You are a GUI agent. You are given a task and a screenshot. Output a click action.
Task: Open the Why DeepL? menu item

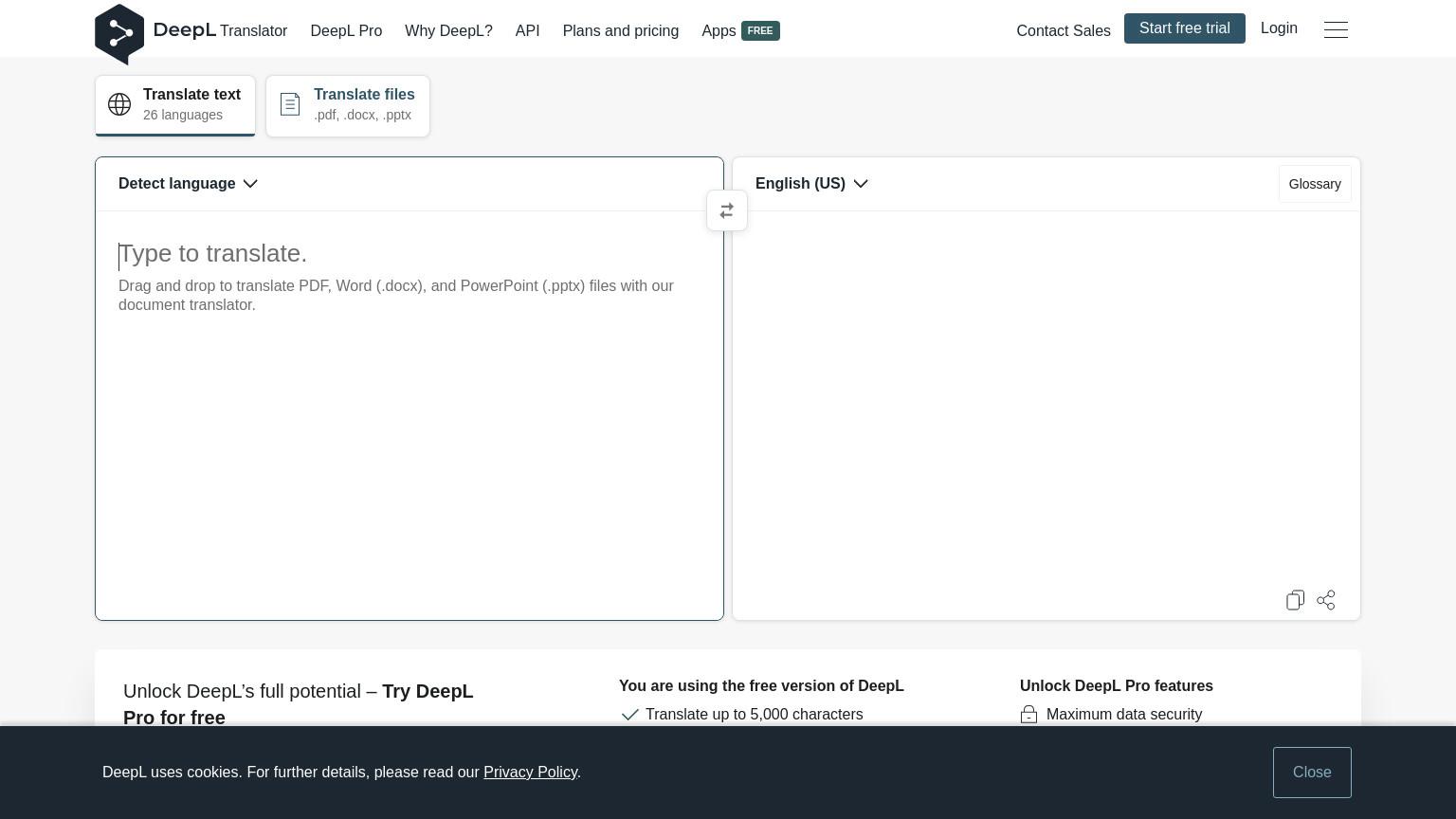448,31
